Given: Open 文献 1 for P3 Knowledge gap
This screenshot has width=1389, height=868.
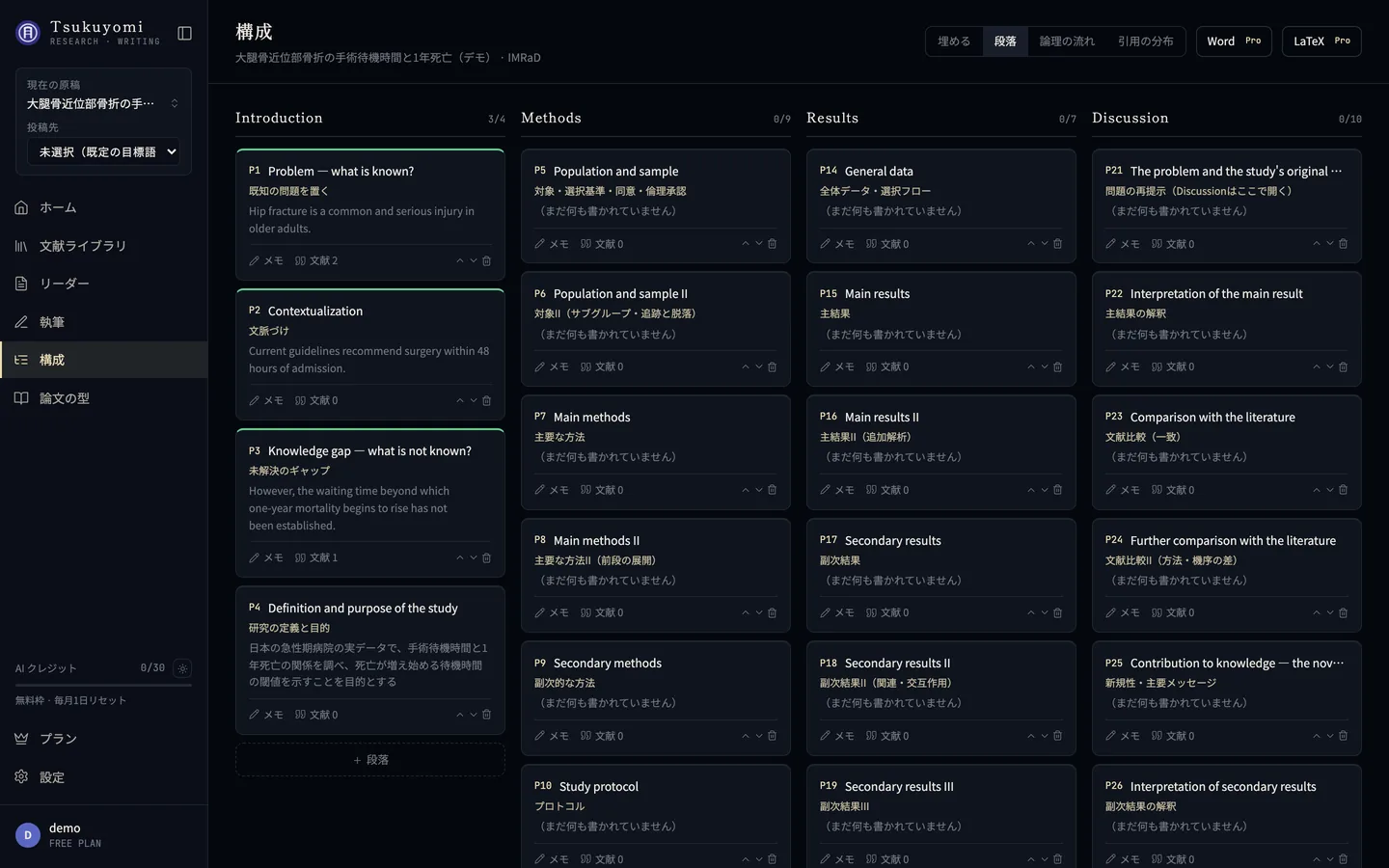Looking at the screenshot, I should 316,557.
